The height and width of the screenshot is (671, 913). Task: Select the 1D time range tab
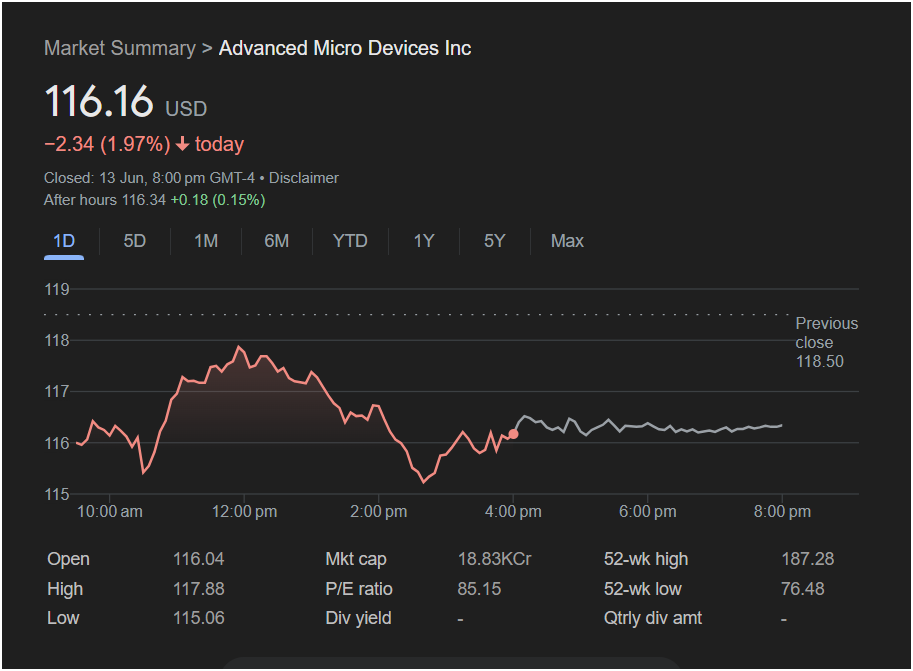pyautogui.click(x=64, y=241)
